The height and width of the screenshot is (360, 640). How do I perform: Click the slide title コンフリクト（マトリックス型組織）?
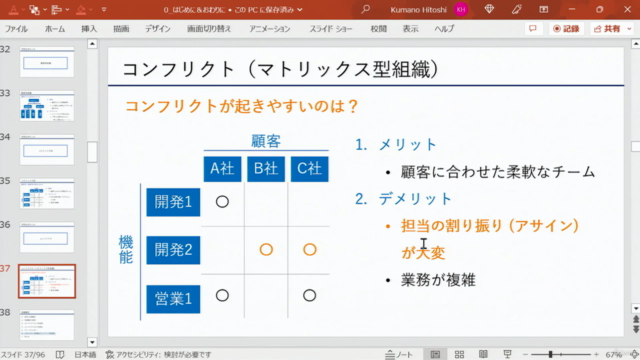[281, 69]
